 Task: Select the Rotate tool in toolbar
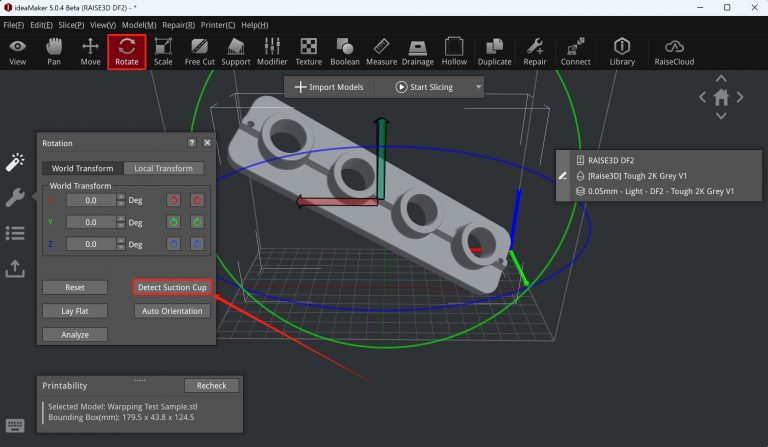tap(127, 51)
